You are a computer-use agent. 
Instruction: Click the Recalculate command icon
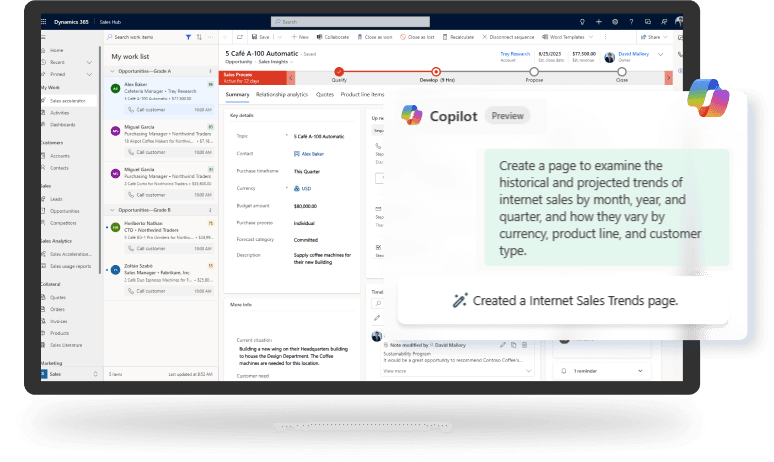[x=447, y=36]
